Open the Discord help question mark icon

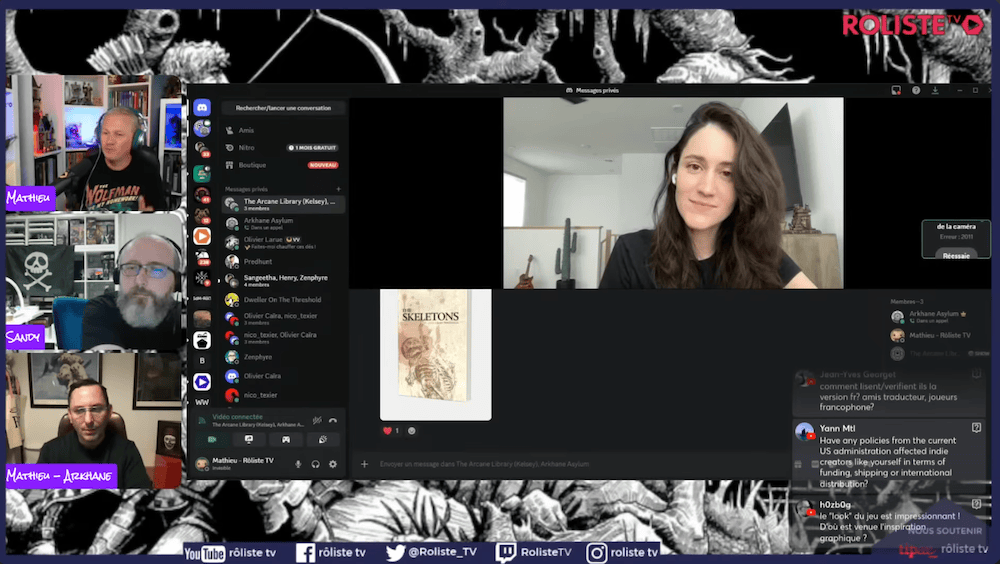click(916, 90)
